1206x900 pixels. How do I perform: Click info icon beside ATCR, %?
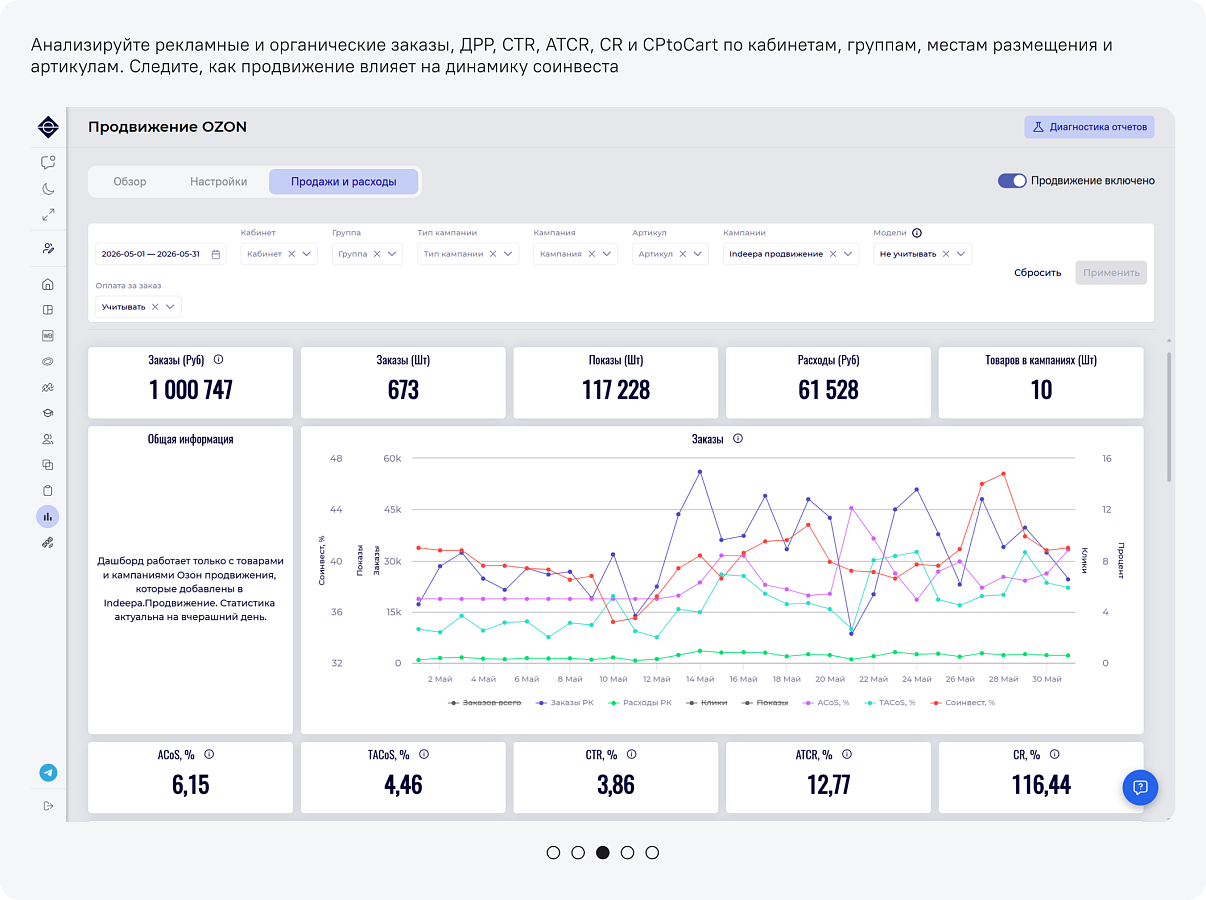(848, 755)
